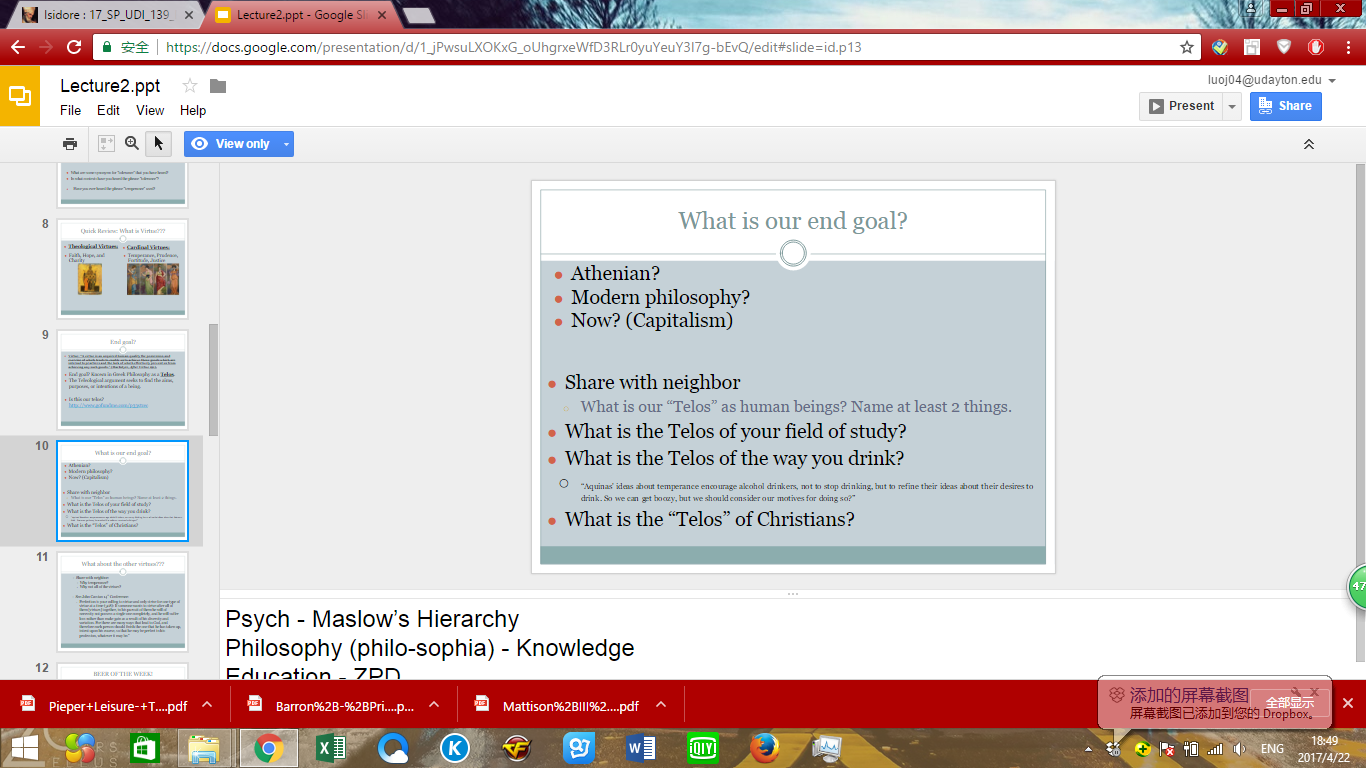Open Firefox from the Windows taskbar
The width and height of the screenshot is (1366, 768).
(x=764, y=747)
